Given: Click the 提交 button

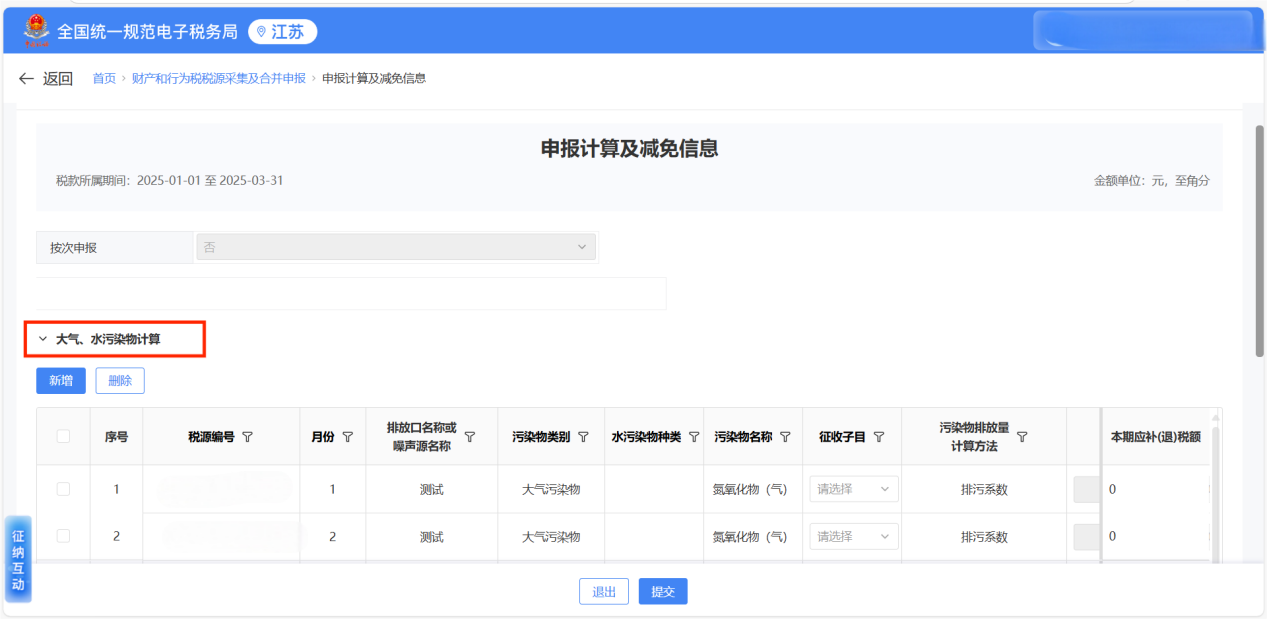Looking at the screenshot, I should click(663, 591).
